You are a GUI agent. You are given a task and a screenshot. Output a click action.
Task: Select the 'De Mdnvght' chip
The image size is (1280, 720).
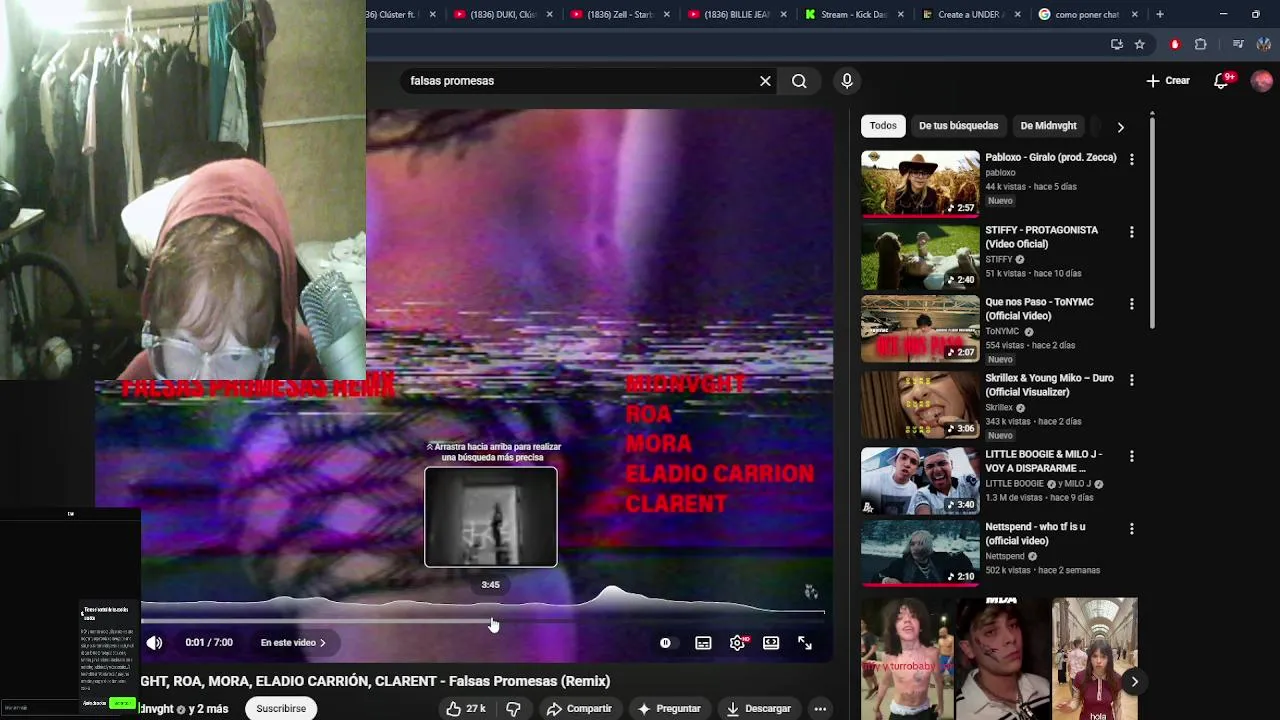pos(1048,126)
